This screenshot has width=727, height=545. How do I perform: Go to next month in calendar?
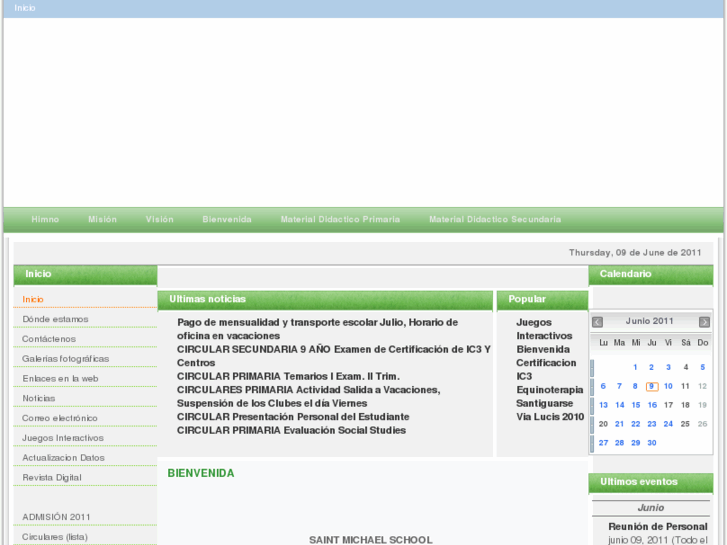704,322
